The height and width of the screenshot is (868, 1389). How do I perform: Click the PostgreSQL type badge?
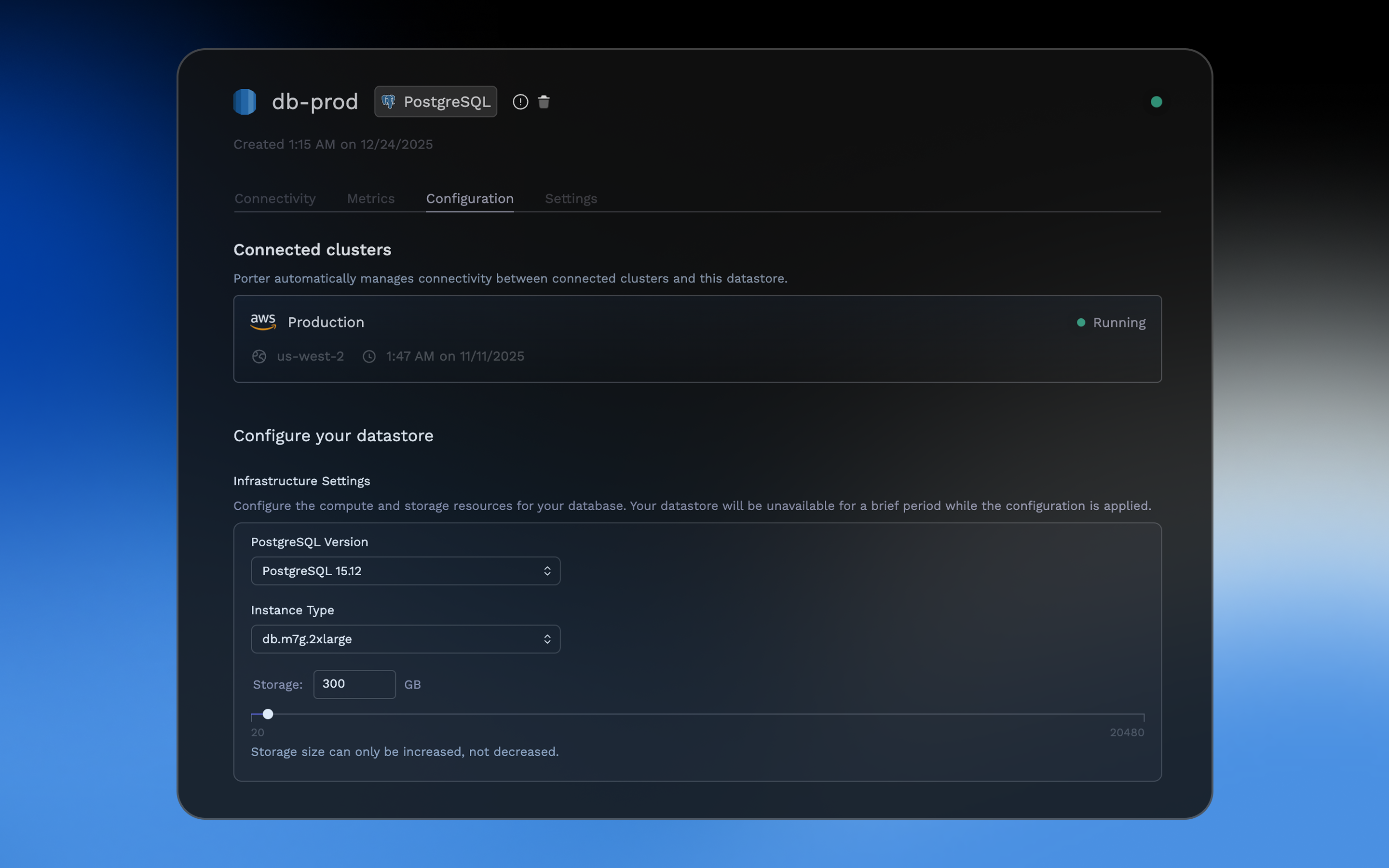tap(436, 102)
